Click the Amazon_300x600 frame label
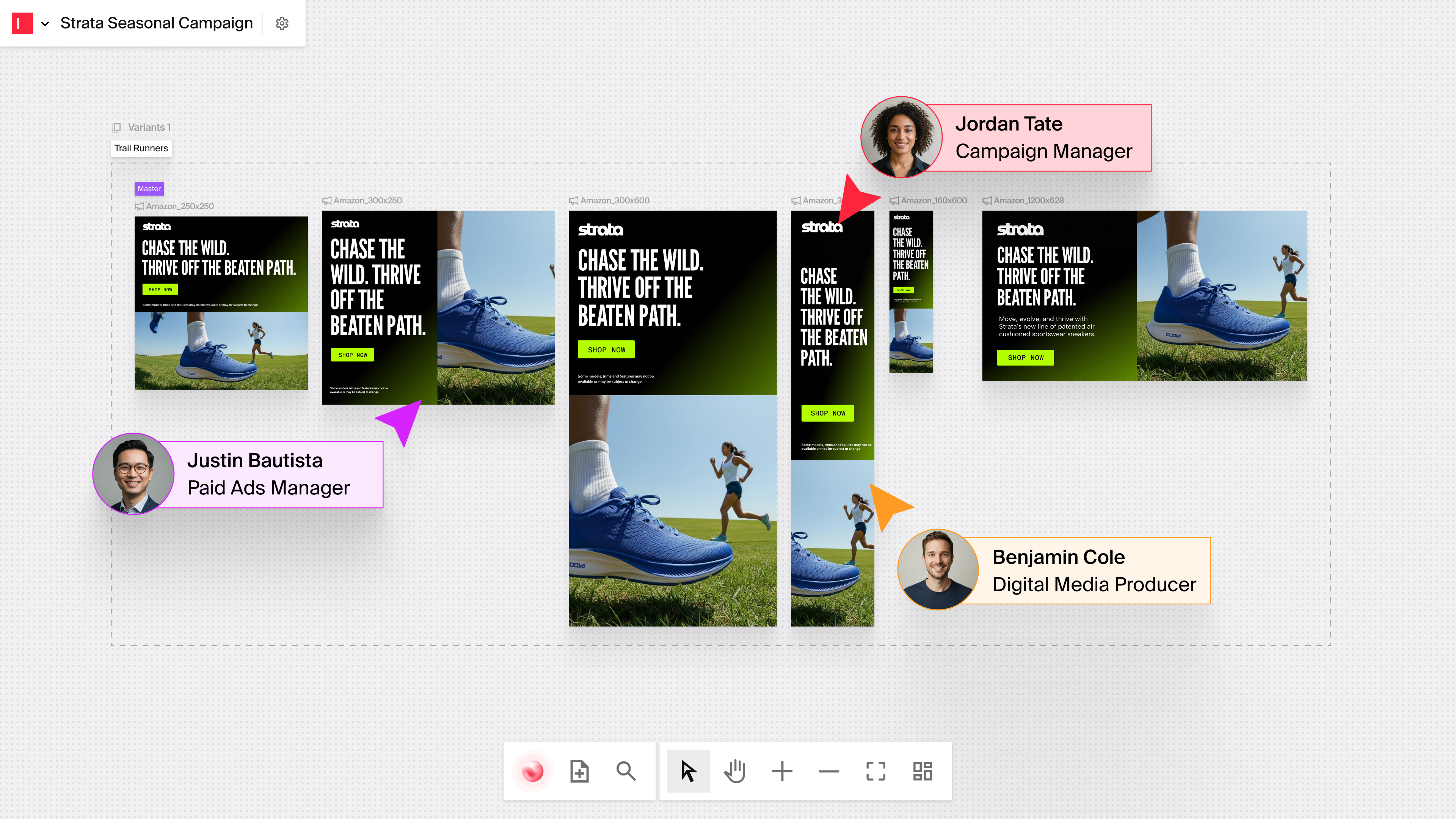The height and width of the screenshot is (819, 1456). (614, 200)
